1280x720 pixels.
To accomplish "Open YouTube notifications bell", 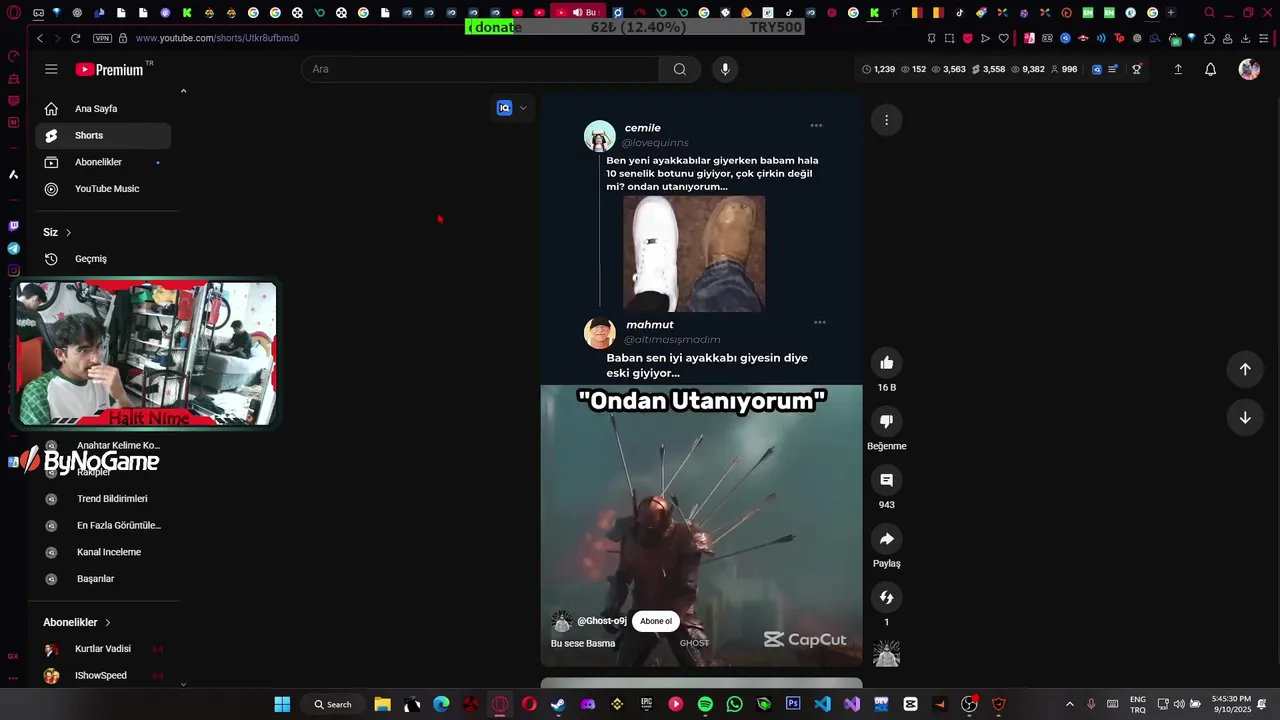I will tap(1210, 69).
